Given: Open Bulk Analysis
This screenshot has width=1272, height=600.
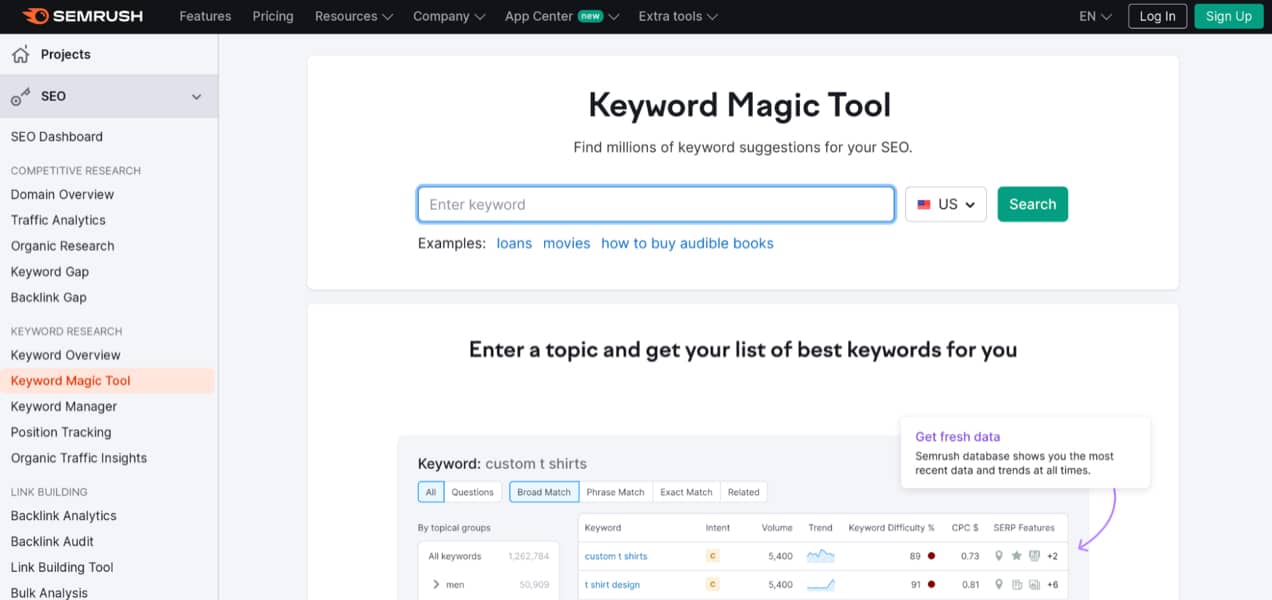Looking at the screenshot, I should click(49, 593).
